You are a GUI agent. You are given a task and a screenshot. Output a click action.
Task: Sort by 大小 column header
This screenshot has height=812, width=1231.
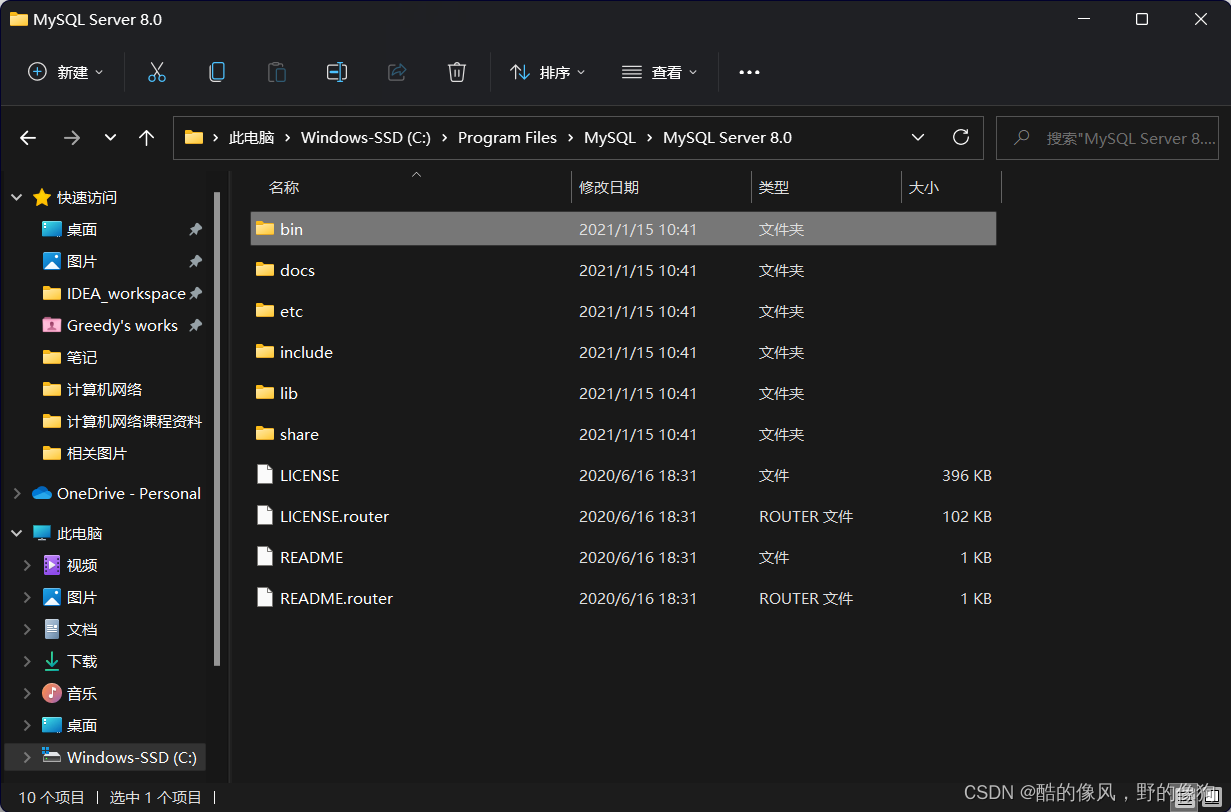coord(924,187)
